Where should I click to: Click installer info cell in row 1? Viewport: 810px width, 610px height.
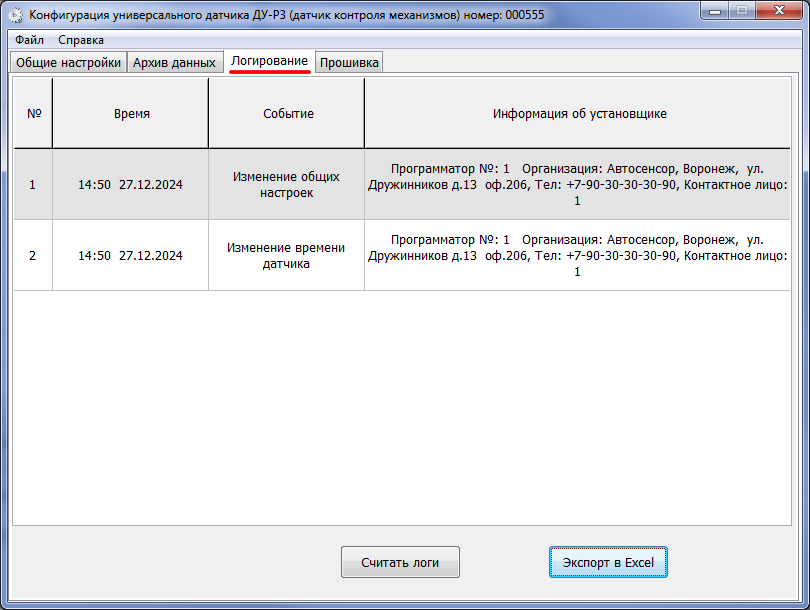point(578,184)
